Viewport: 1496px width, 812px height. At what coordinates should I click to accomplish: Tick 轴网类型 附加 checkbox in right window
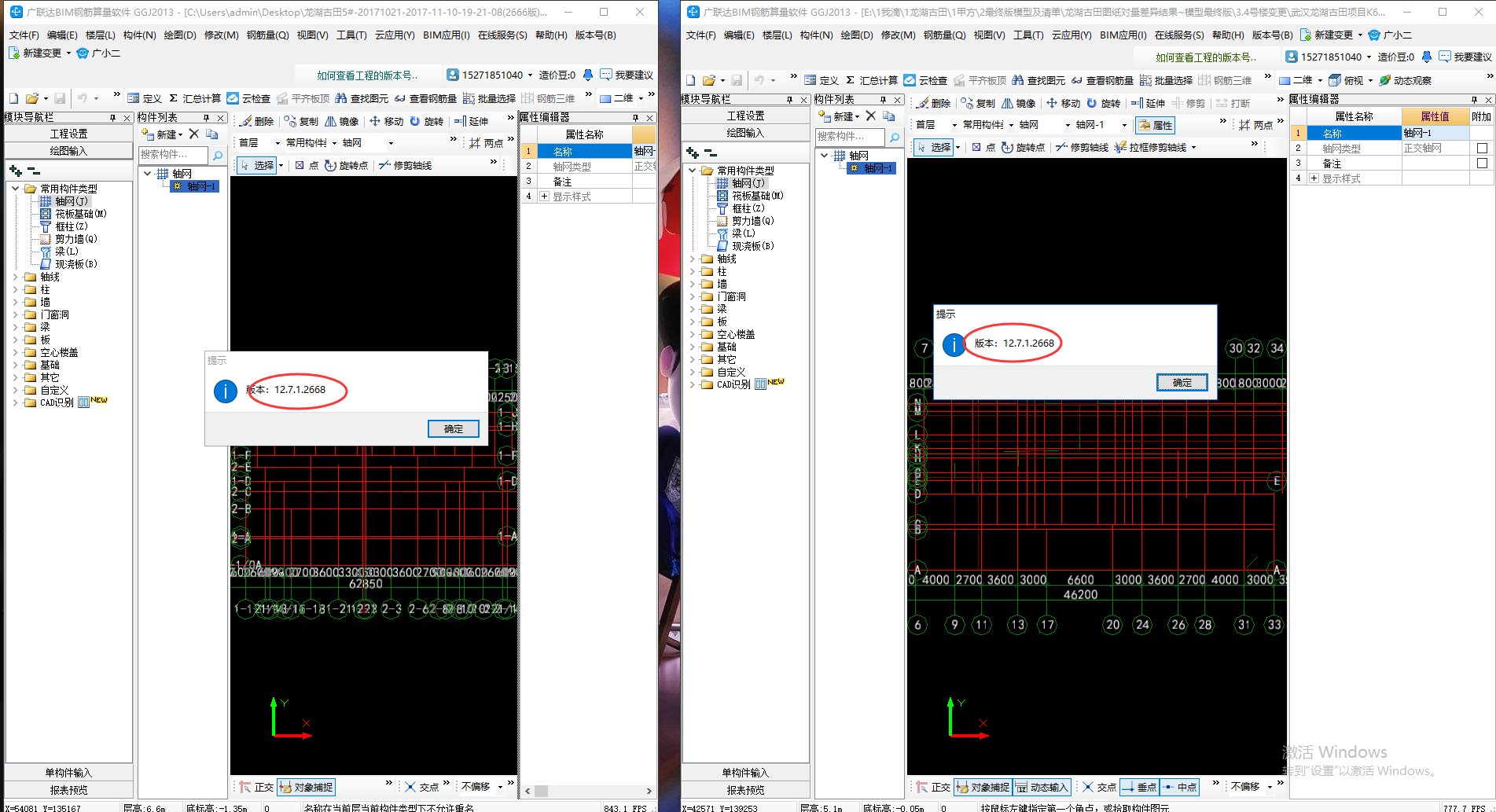pos(1482,149)
